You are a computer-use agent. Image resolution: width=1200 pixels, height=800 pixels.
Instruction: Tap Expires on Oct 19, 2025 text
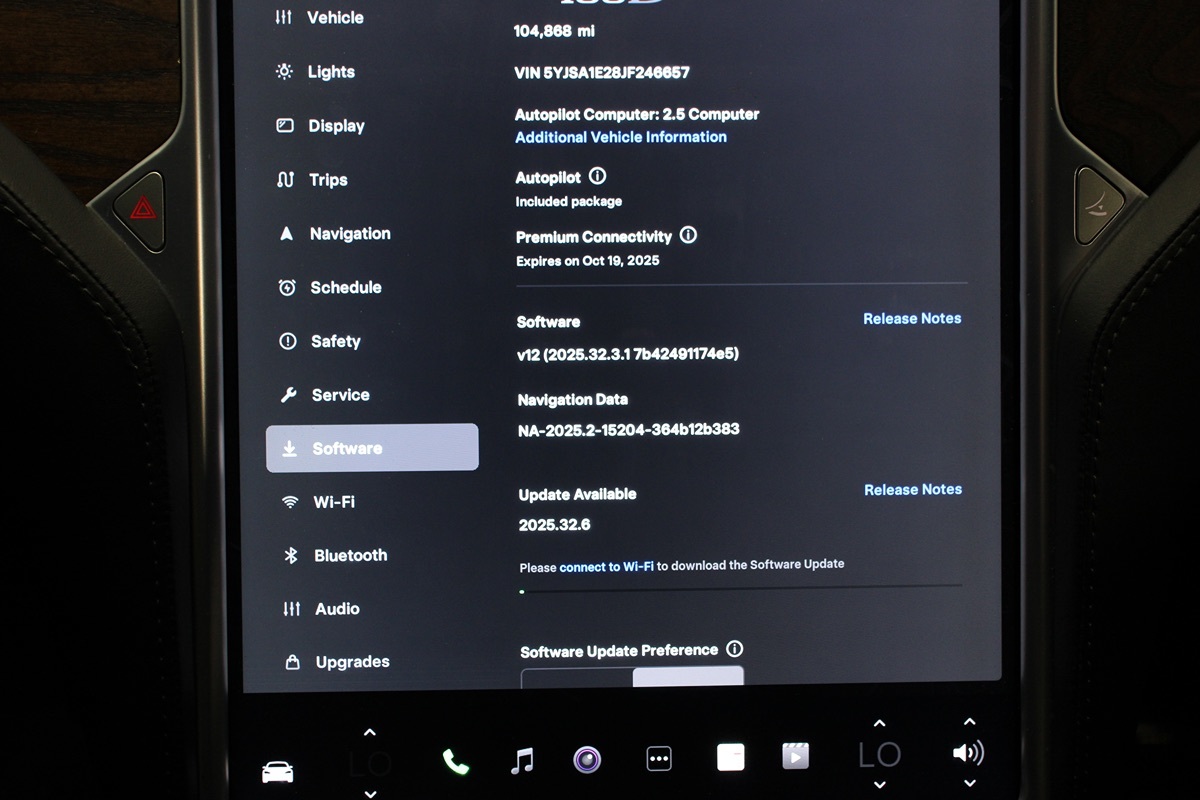click(x=588, y=261)
